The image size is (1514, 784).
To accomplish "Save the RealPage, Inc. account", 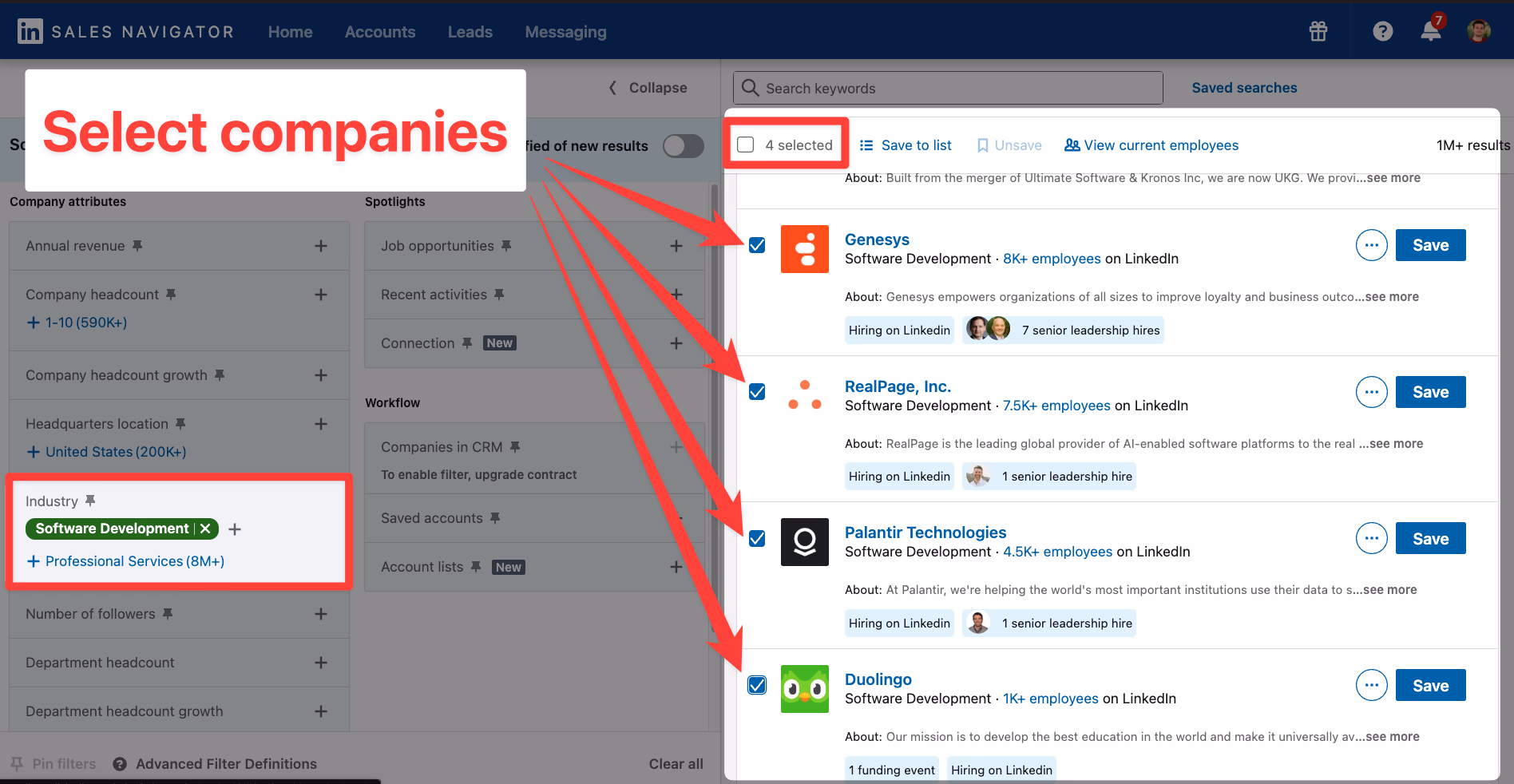I will 1431,392.
